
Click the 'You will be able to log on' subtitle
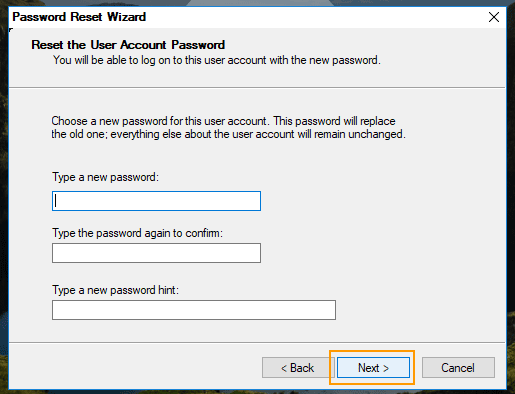coord(217,60)
